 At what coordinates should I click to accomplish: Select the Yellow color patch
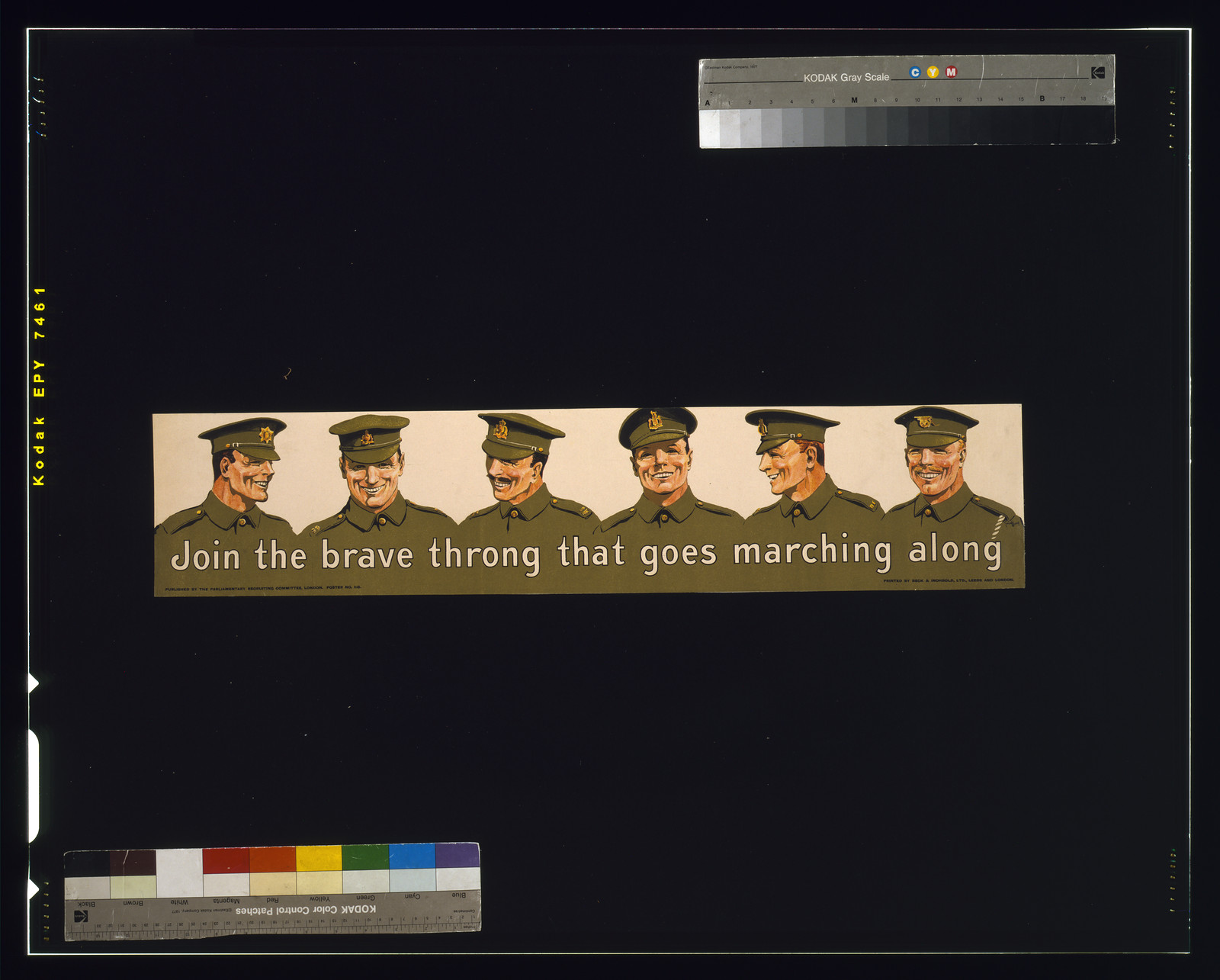tap(319, 859)
